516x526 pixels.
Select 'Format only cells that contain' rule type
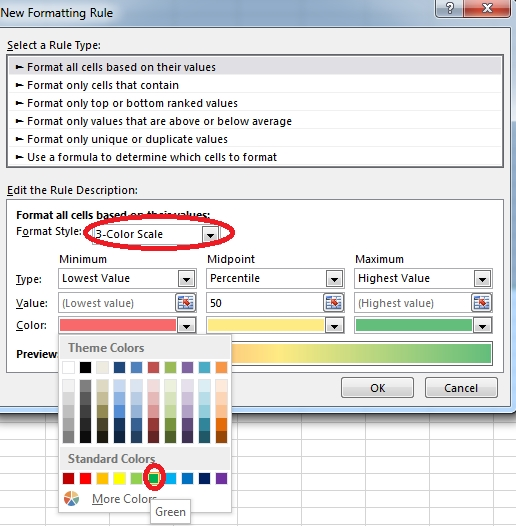point(103,85)
